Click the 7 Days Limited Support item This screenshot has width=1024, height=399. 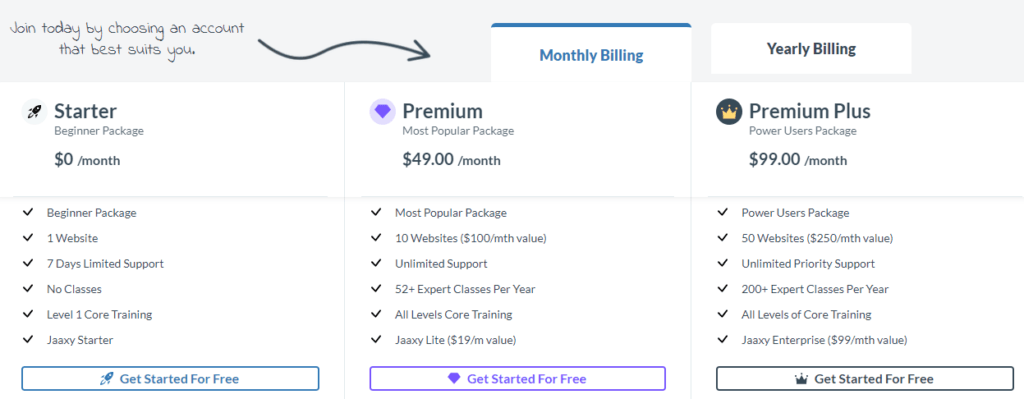click(x=105, y=264)
